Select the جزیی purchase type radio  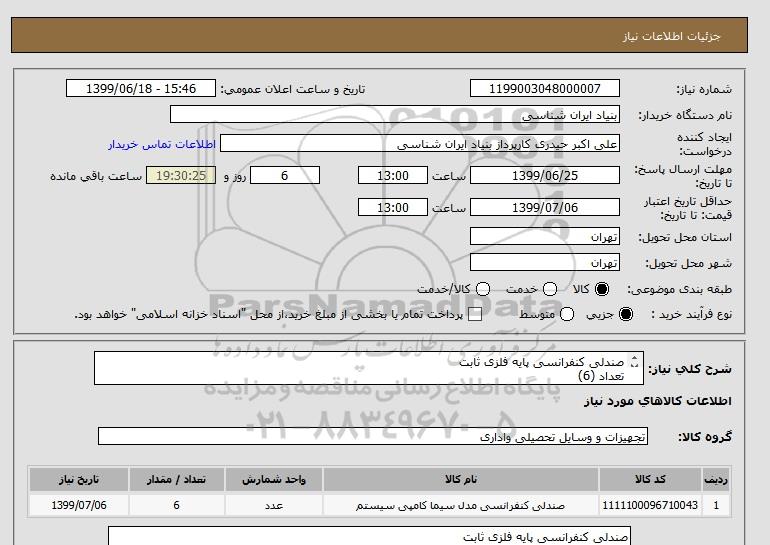pyautogui.click(x=626, y=314)
